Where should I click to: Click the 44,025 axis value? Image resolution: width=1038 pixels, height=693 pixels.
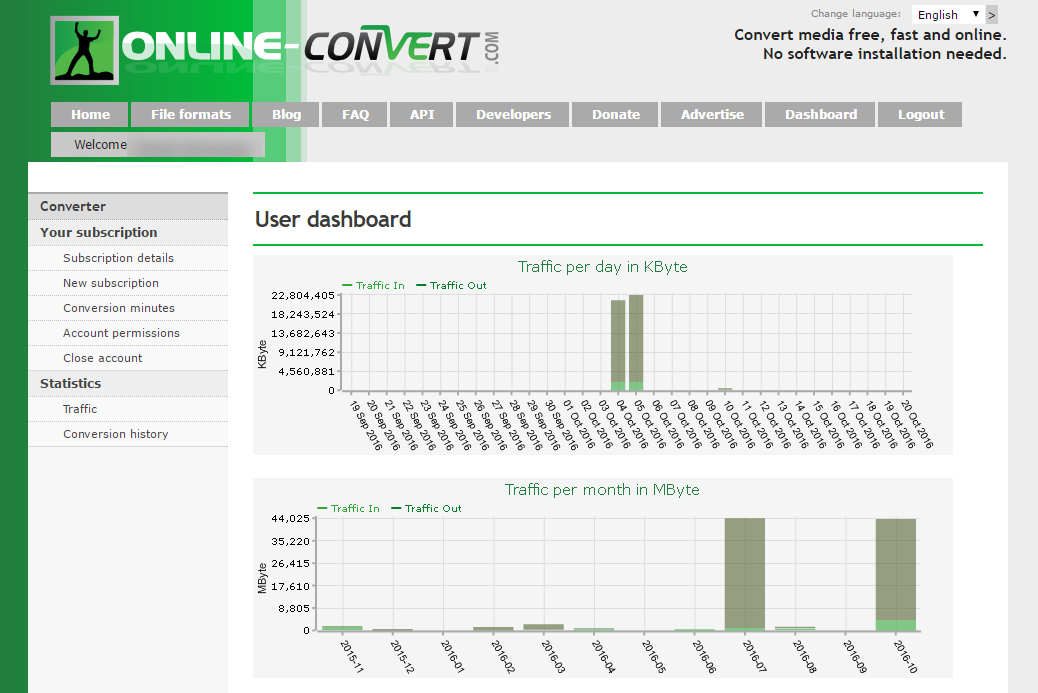click(x=291, y=518)
